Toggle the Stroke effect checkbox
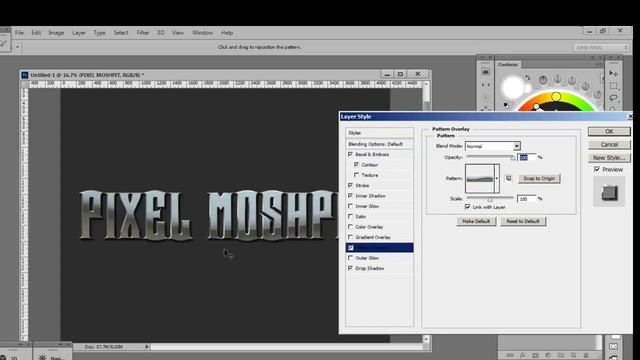 (x=350, y=185)
